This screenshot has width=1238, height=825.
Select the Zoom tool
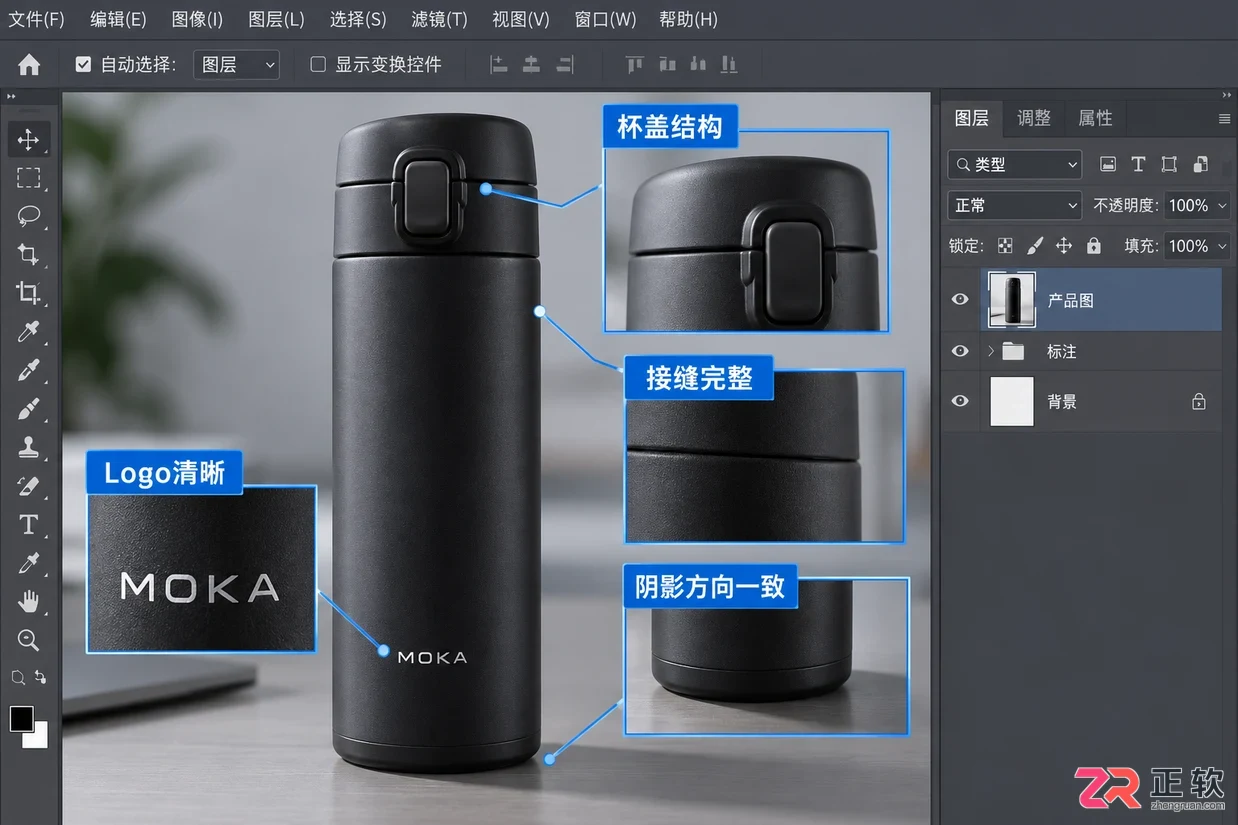[28, 640]
